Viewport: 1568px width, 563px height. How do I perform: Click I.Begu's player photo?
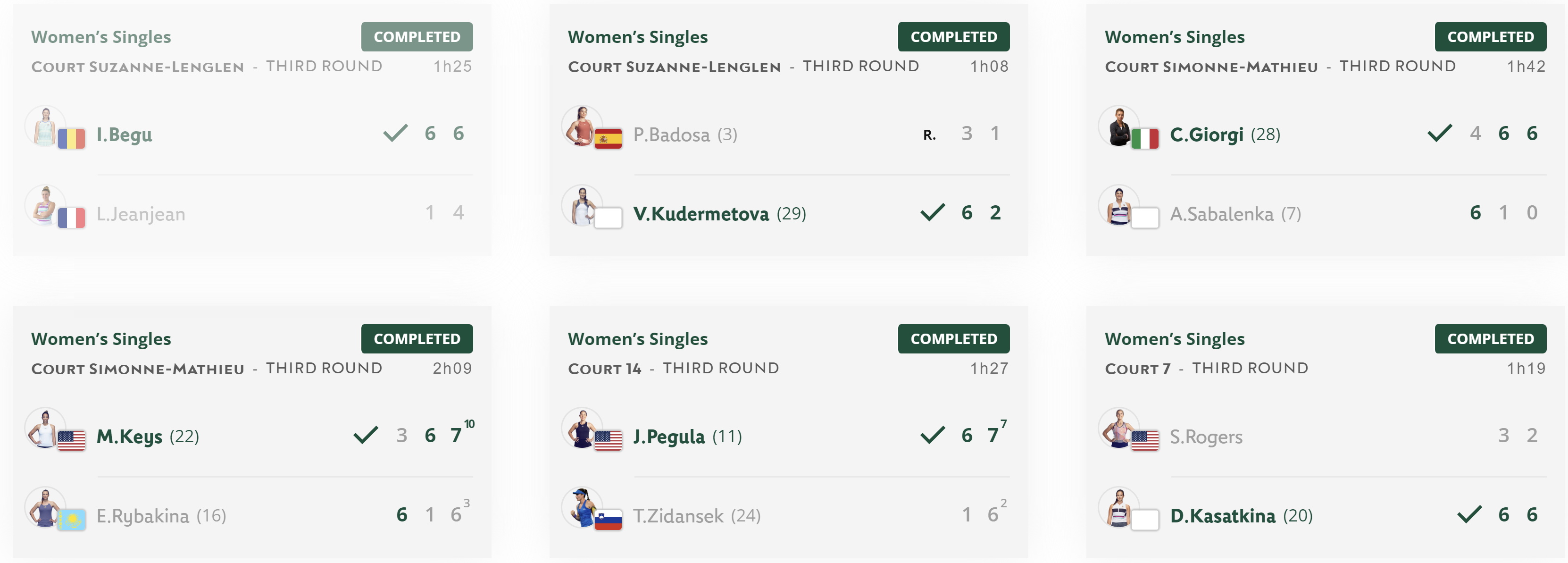[45, 126]
